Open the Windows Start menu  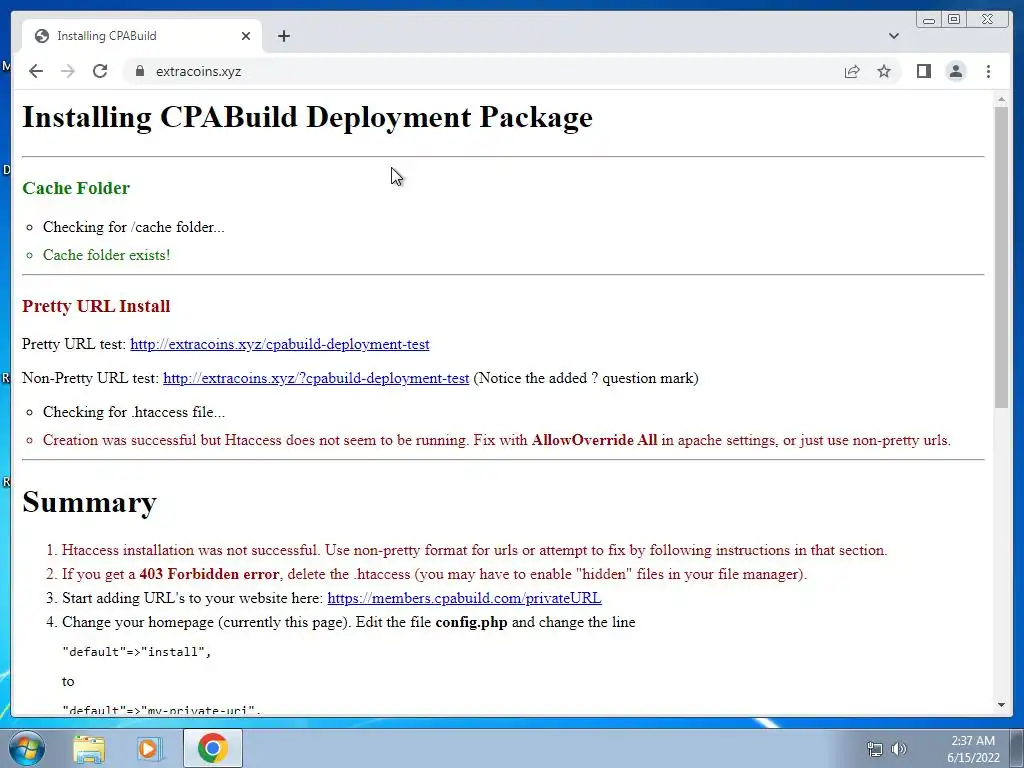coord(26,748)
